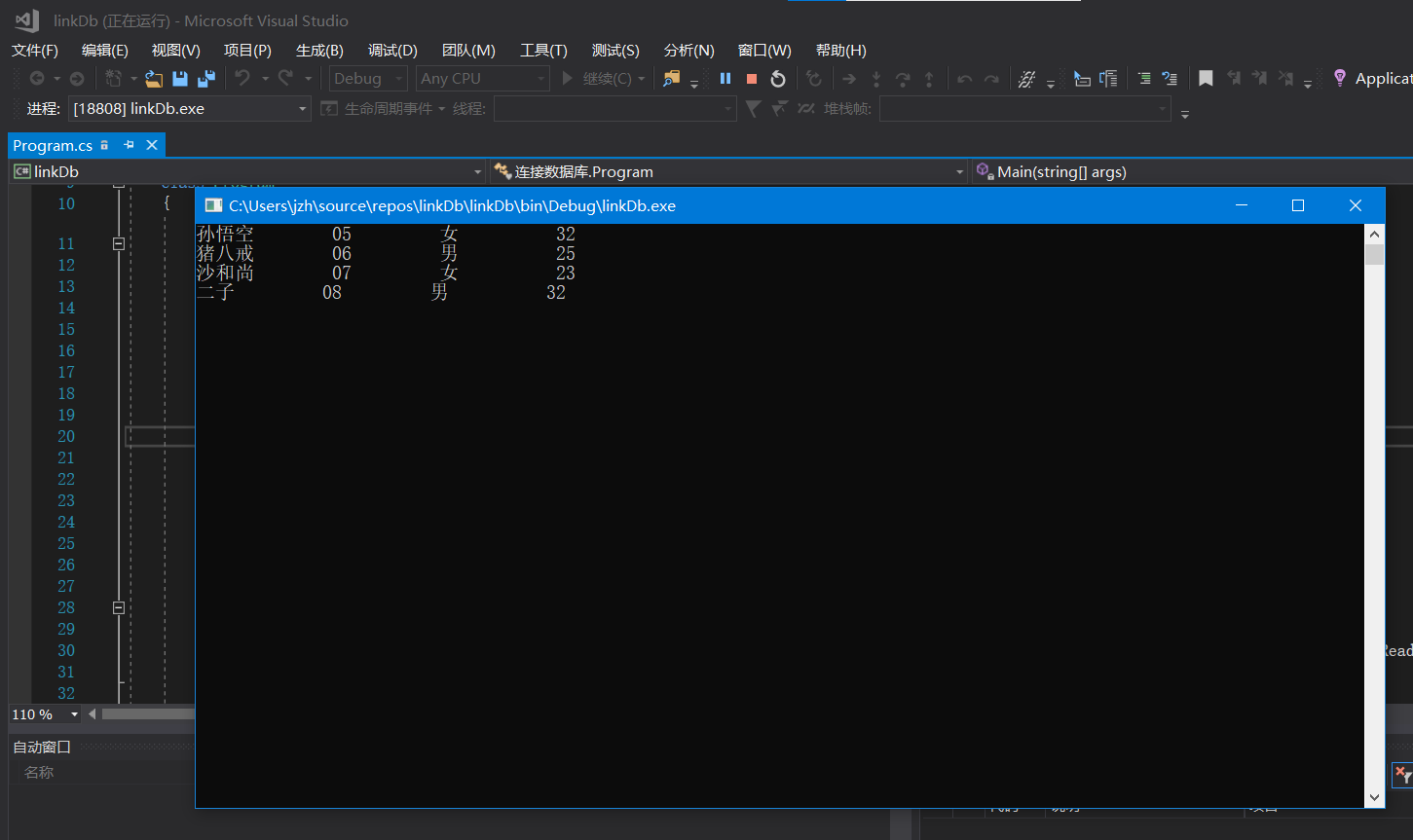Toggle a bookmark on current line

(x=1206, y=79)
